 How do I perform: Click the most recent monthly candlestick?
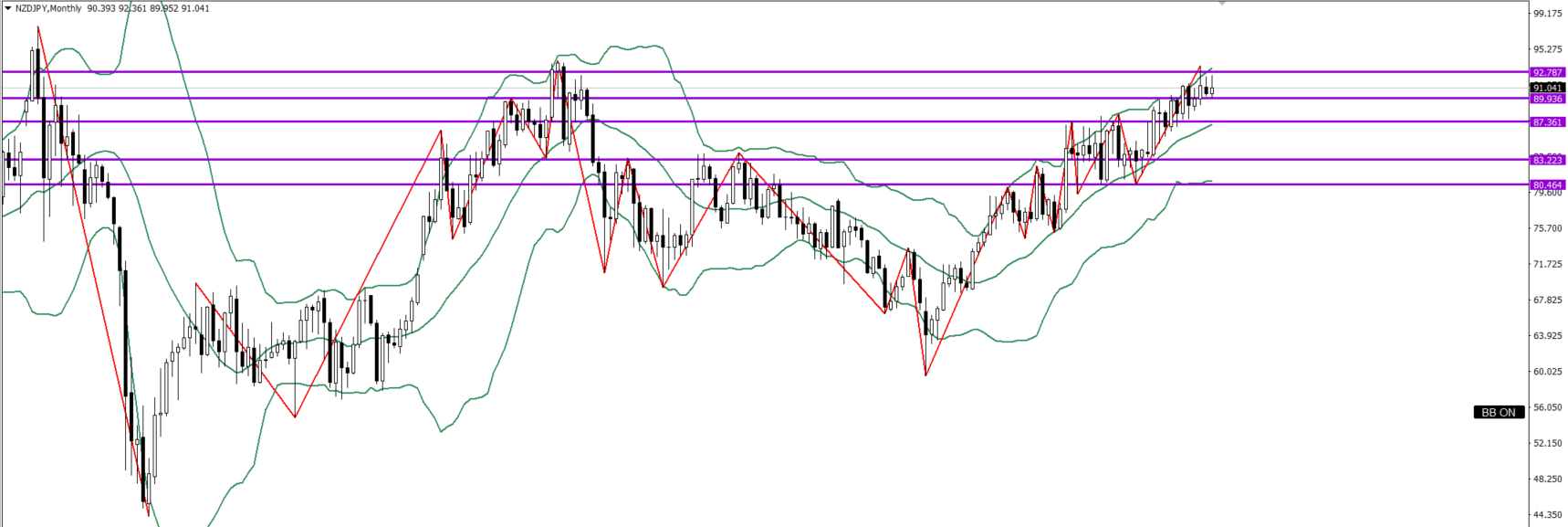[x=1211, y=90]
